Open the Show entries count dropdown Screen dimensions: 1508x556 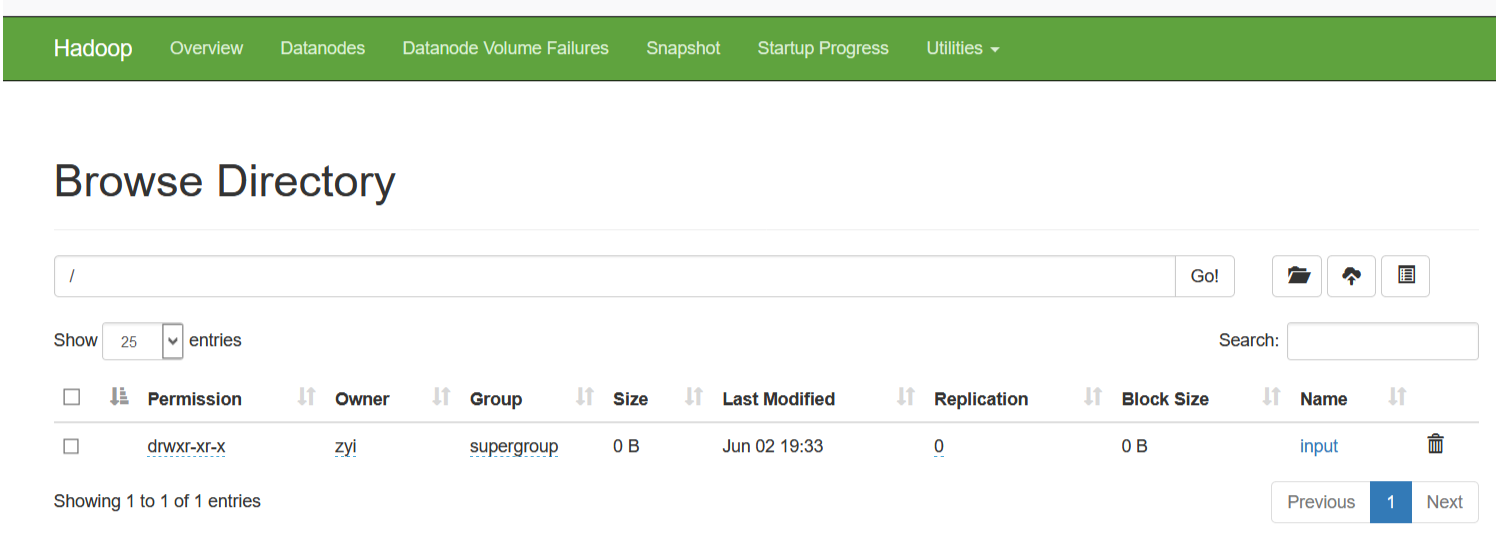tap(143, 341)
